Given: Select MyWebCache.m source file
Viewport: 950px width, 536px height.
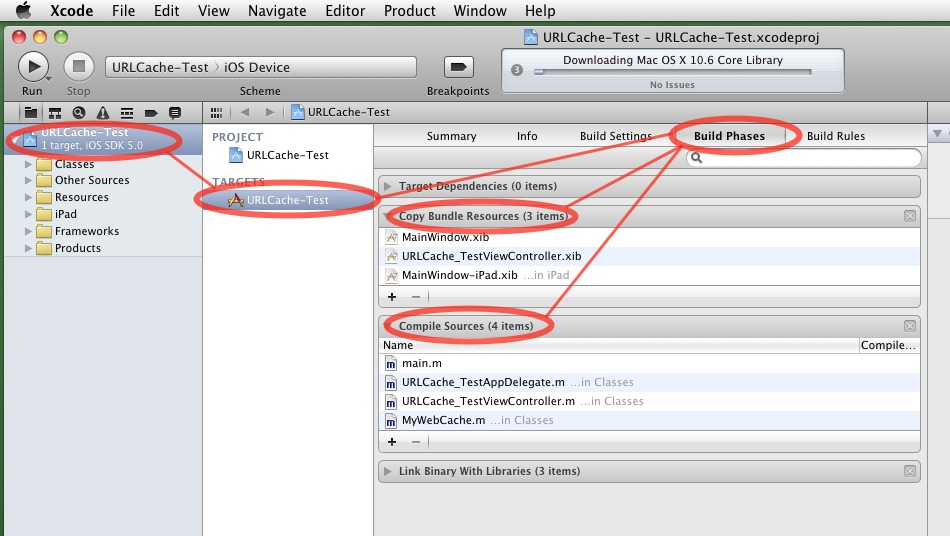Looking at the screenshot, I should point(649,420).
